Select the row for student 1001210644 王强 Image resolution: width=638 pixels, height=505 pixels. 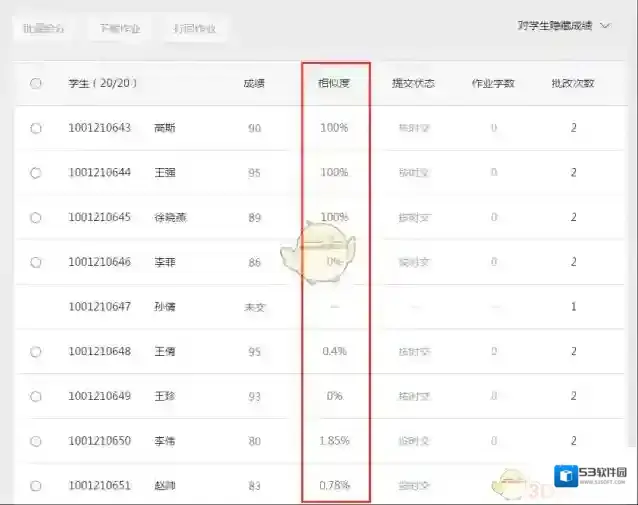point(36,173)
